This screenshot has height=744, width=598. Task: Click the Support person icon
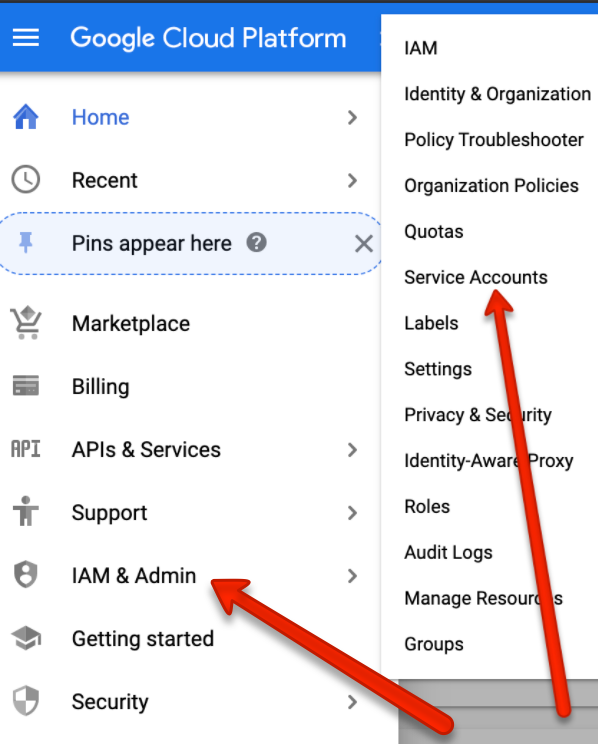[x=26, y=511]
